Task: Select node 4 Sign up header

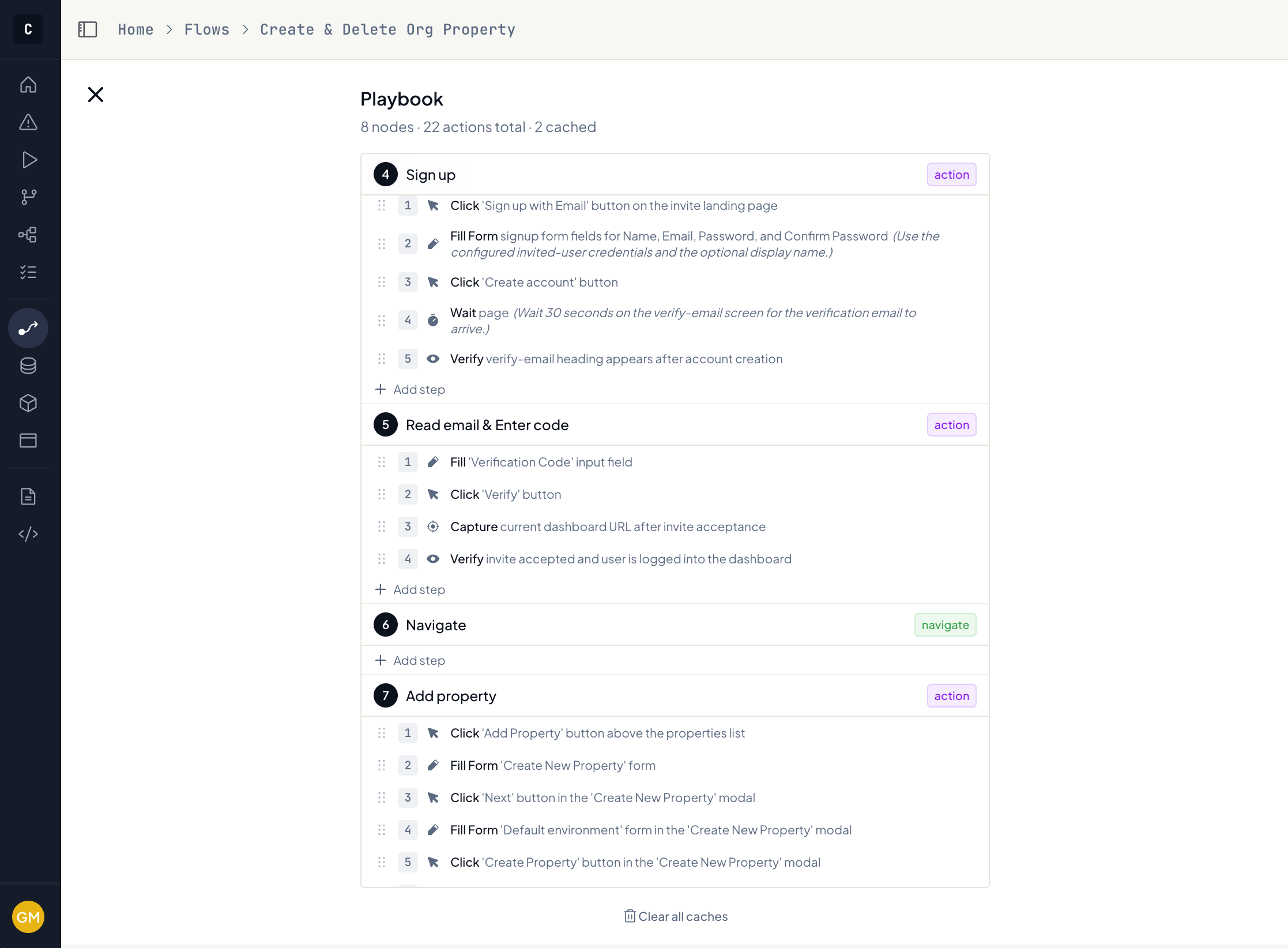Action: coord(675,175)
